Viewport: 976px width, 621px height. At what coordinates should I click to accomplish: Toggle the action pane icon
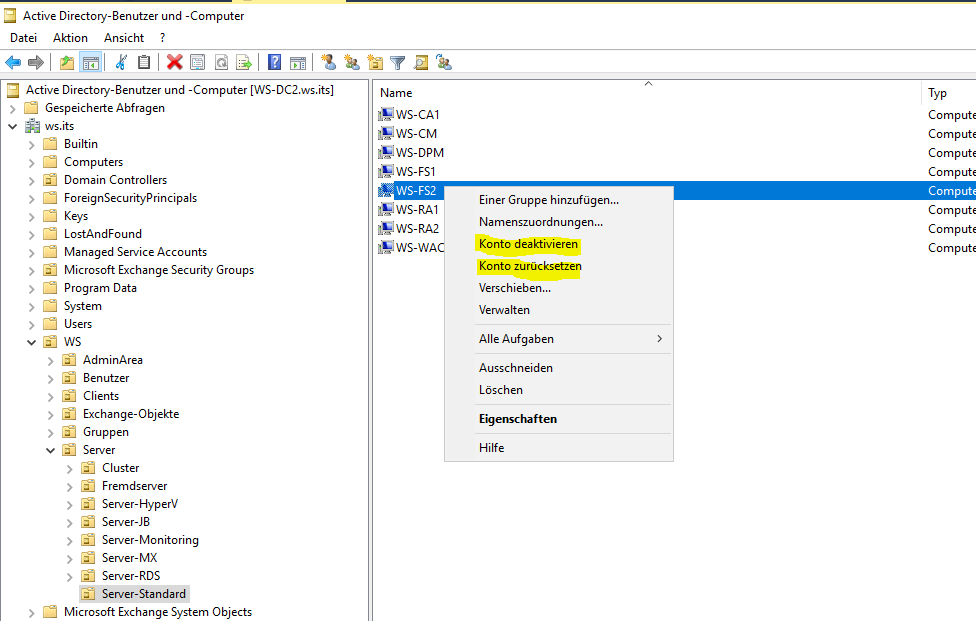pyautogui.click(x=298, y=62)
